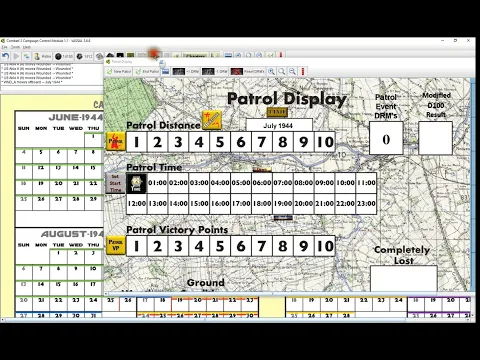Click red marker icon in Patrol Display toolbar
480x360 pixels.
click(x=303, y=71)
